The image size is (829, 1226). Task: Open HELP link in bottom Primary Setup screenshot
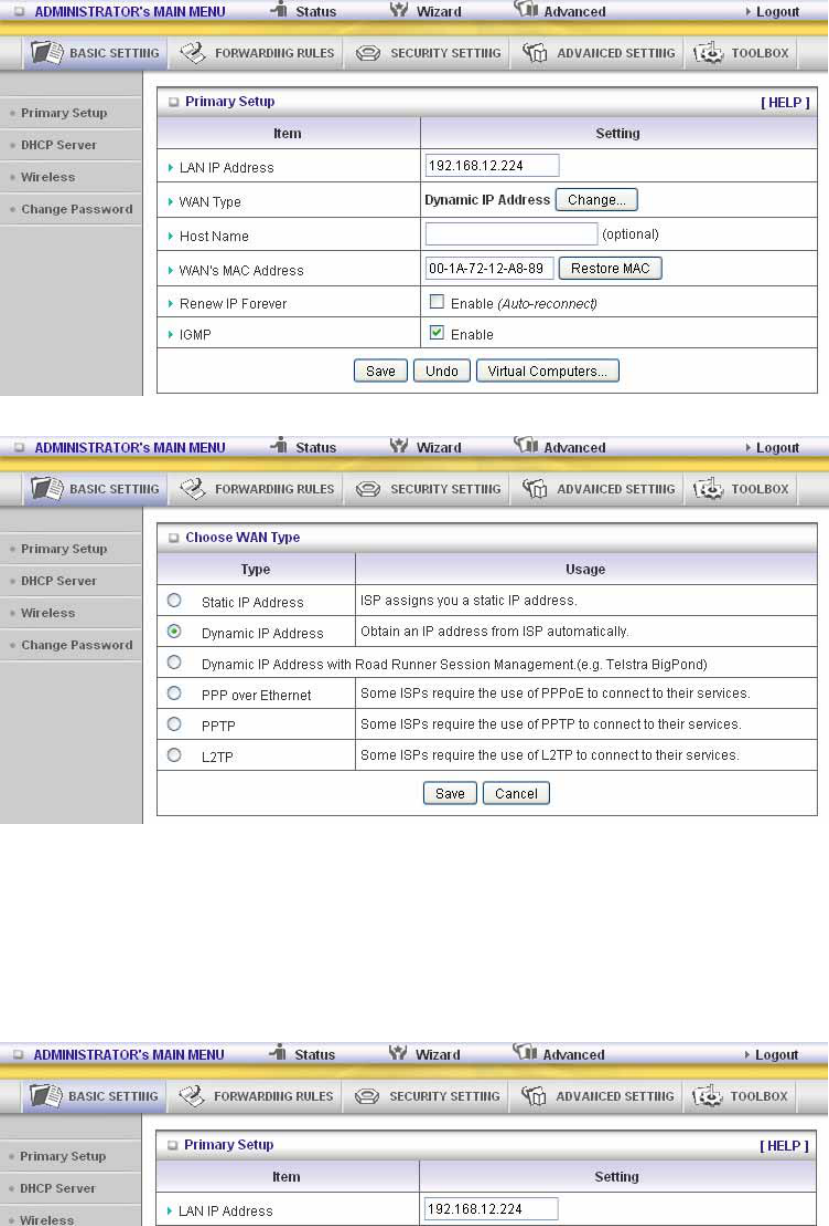click(x=784, y=1145)
